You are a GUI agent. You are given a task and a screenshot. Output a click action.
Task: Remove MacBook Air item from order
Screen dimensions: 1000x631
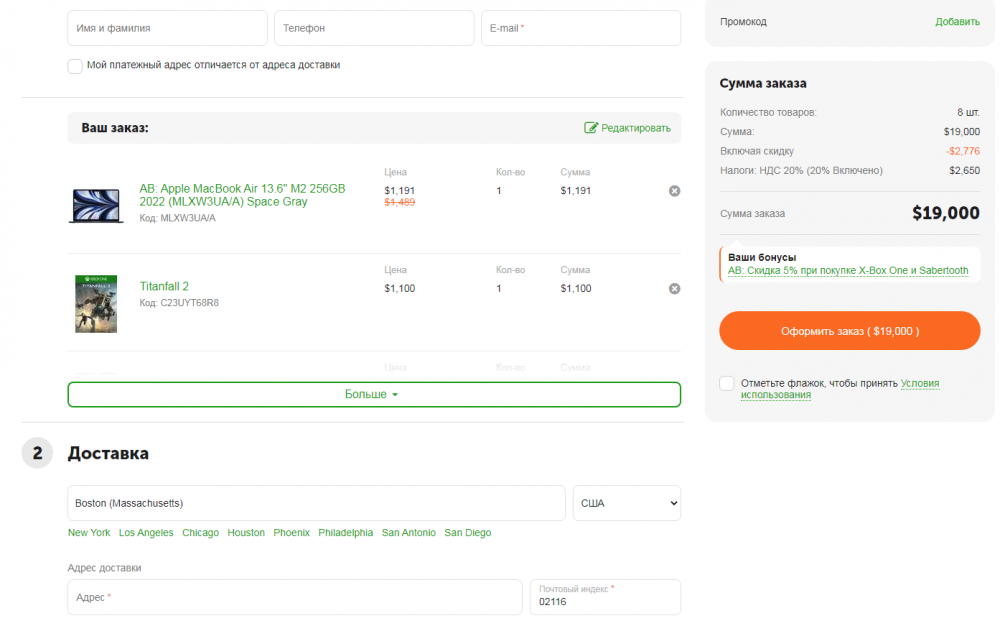pos(674,191)
